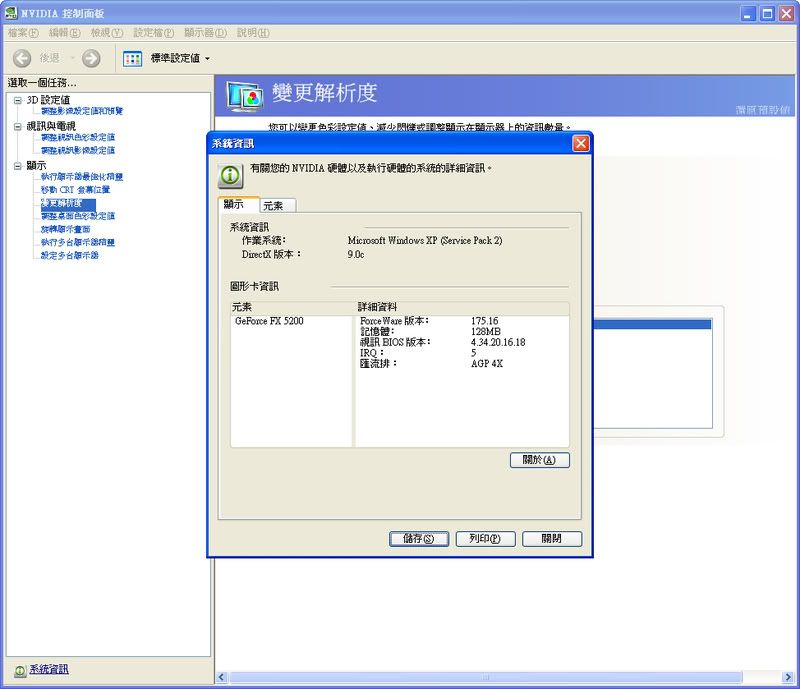Viewport: 800px width, 689px height.
Task: Open the 顯示器(D) menu
Action: pos(206,33)
